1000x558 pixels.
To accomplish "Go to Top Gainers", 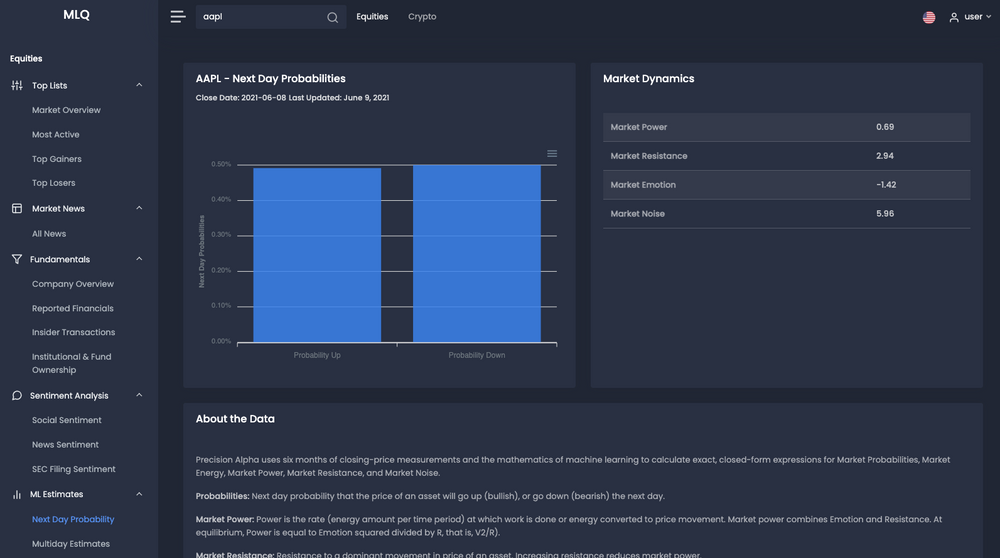I will click(x=57, y=159).
